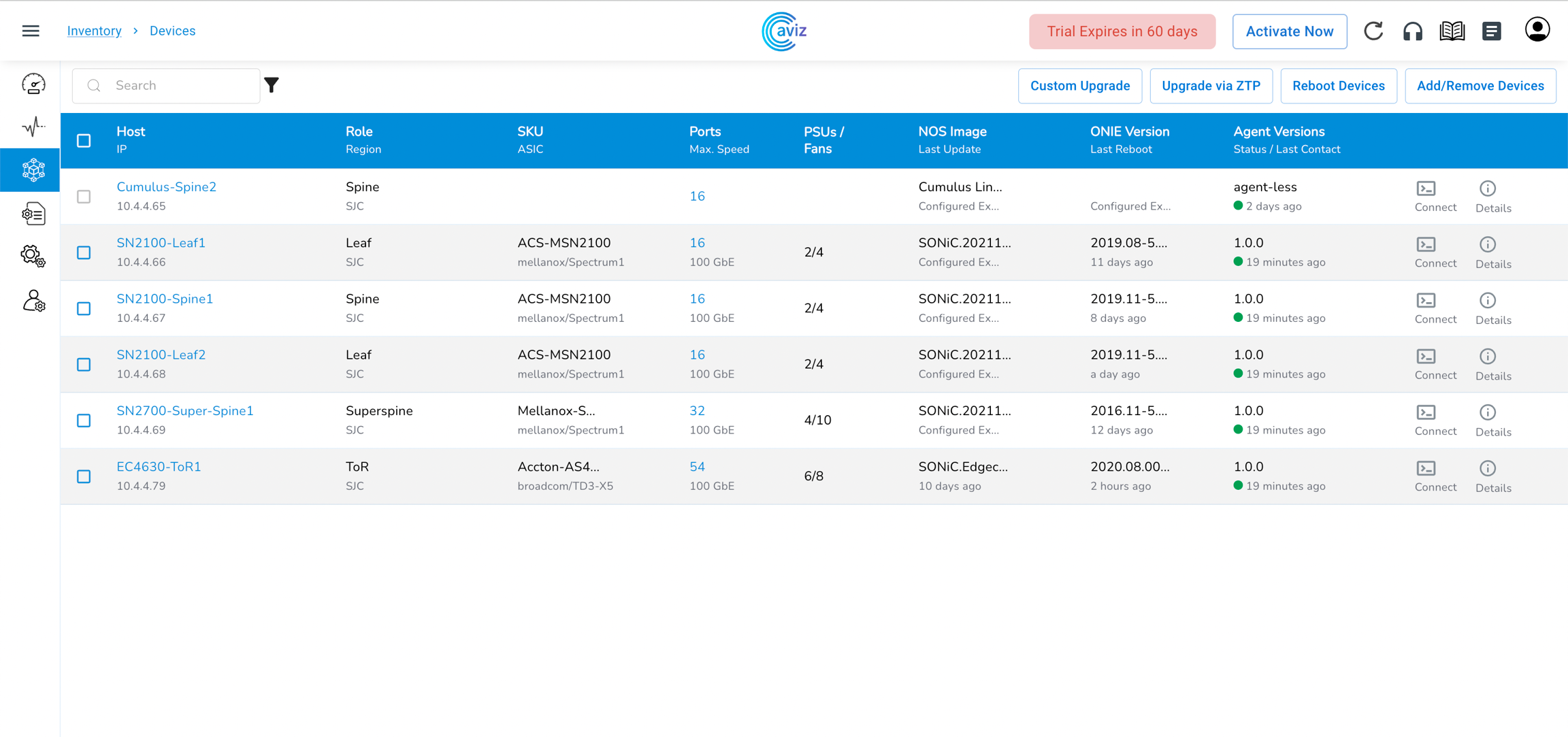
Task: Open the user profile icon
Action: (1537, 30)
